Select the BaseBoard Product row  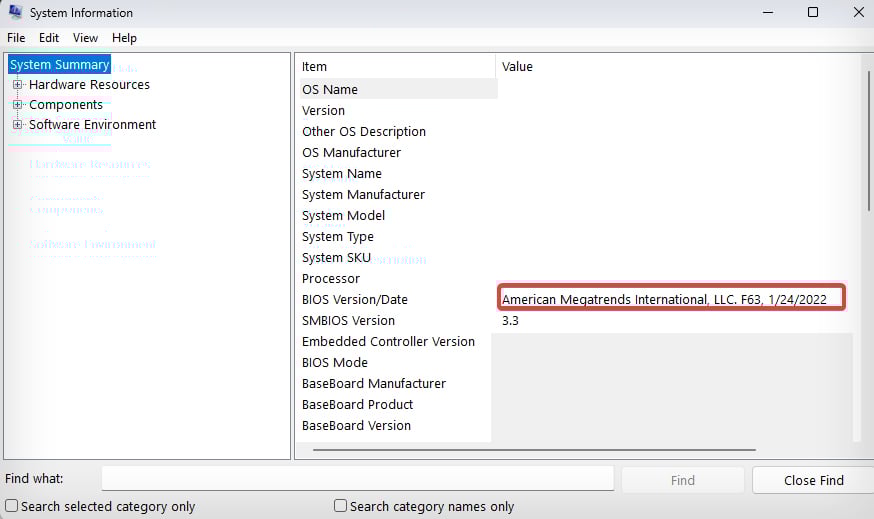pyautogui.click(x=357, y=405)
